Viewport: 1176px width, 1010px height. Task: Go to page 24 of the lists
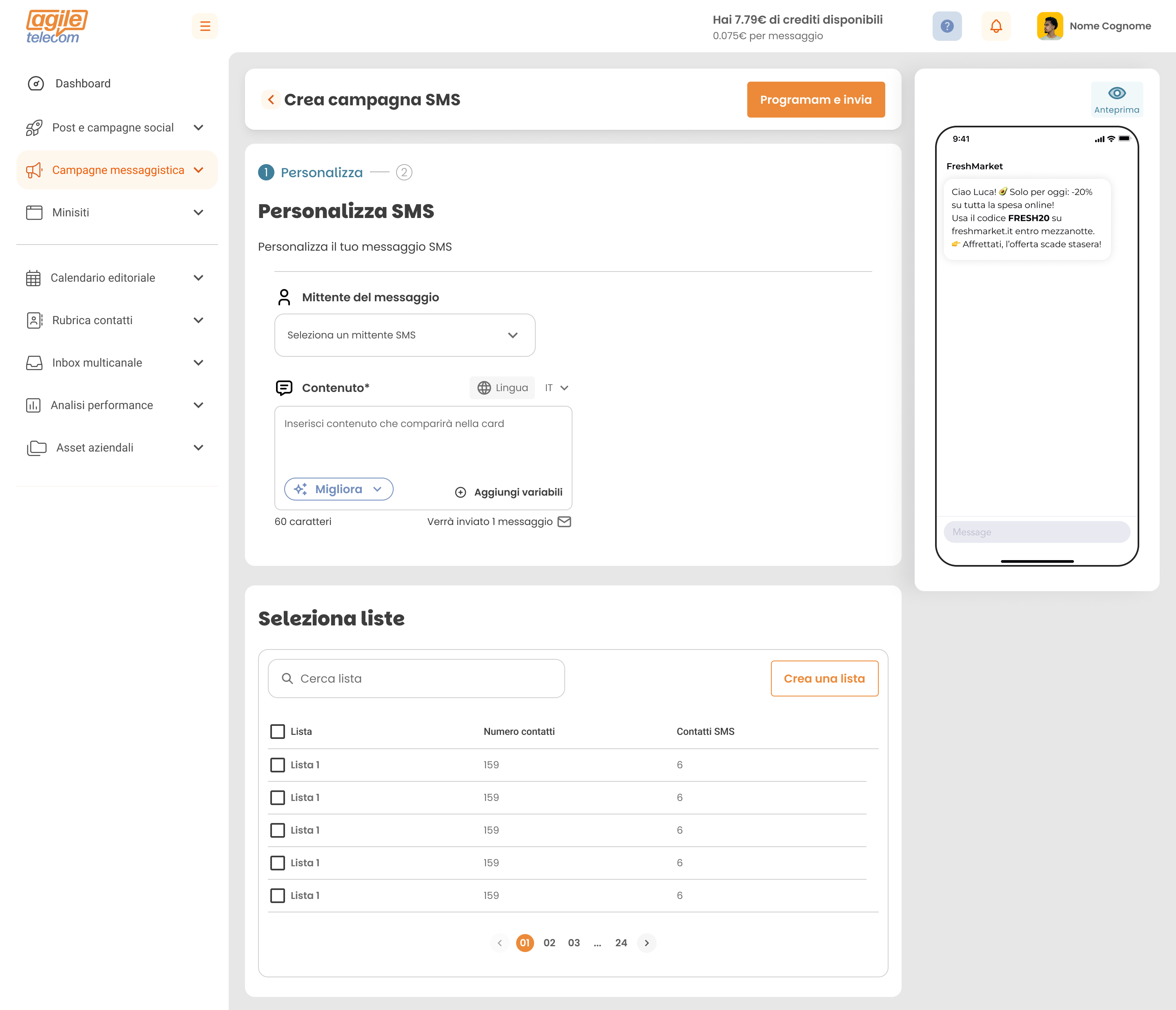(621, 943)
